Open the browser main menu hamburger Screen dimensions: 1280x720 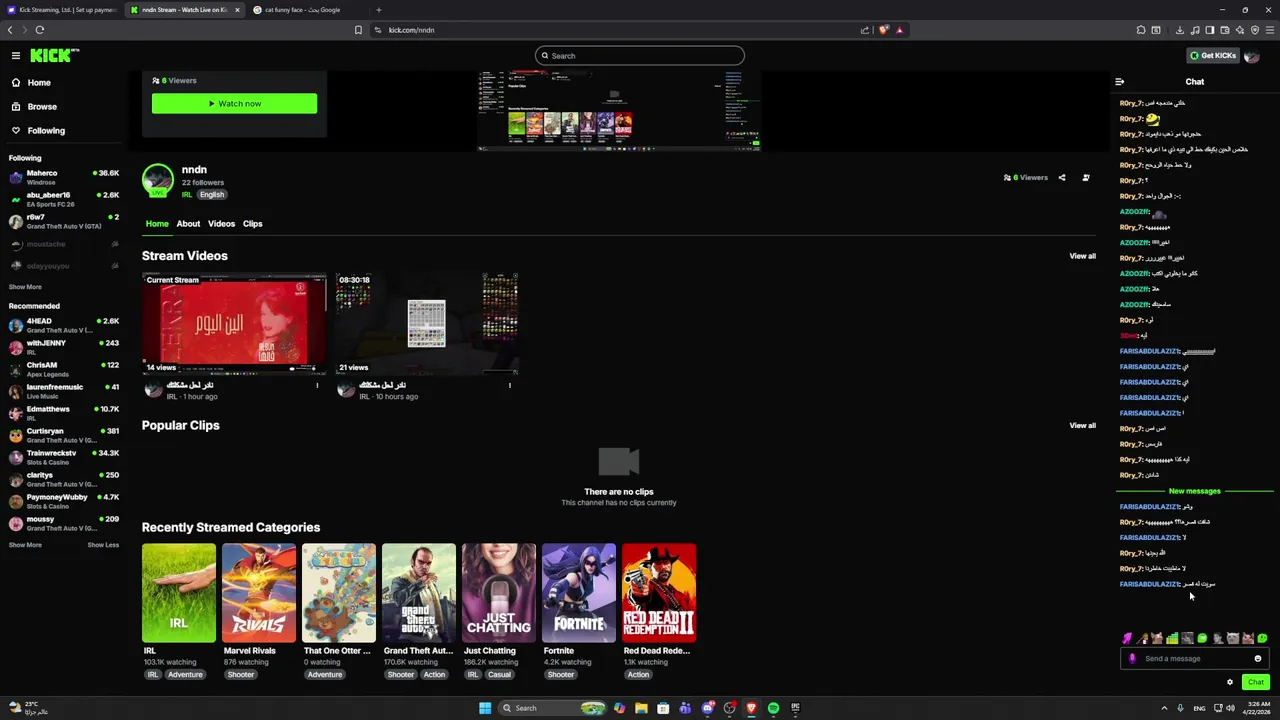click(1270, 30)
